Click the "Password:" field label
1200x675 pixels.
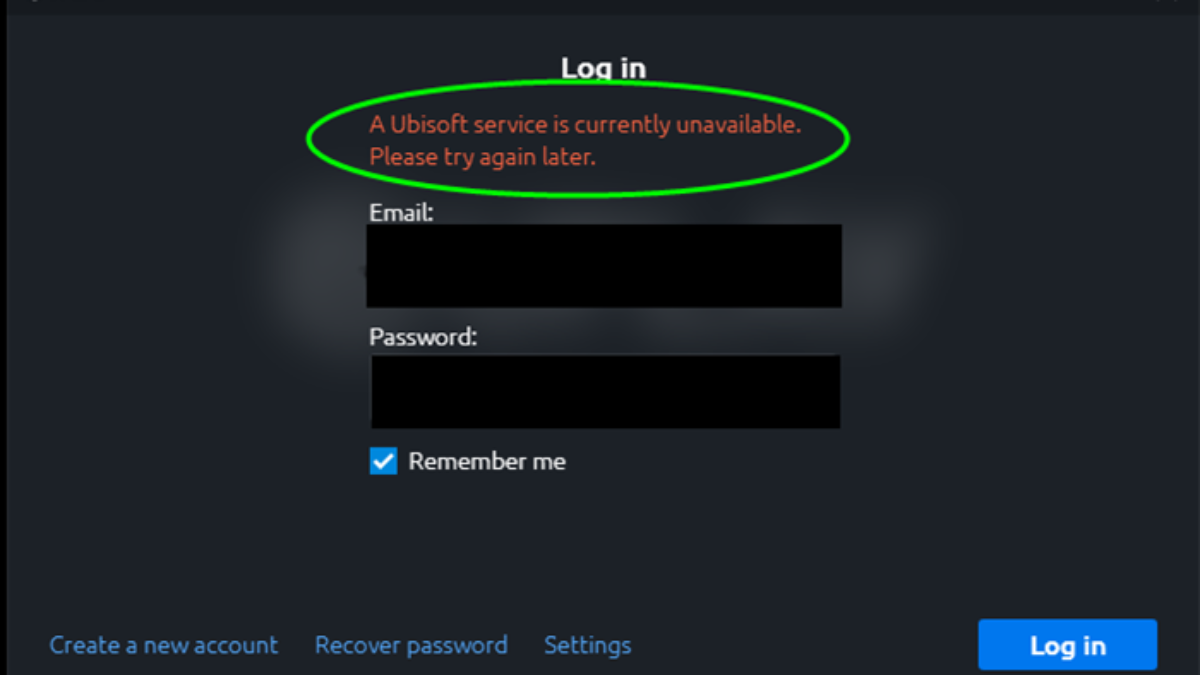tap(423, 337)
